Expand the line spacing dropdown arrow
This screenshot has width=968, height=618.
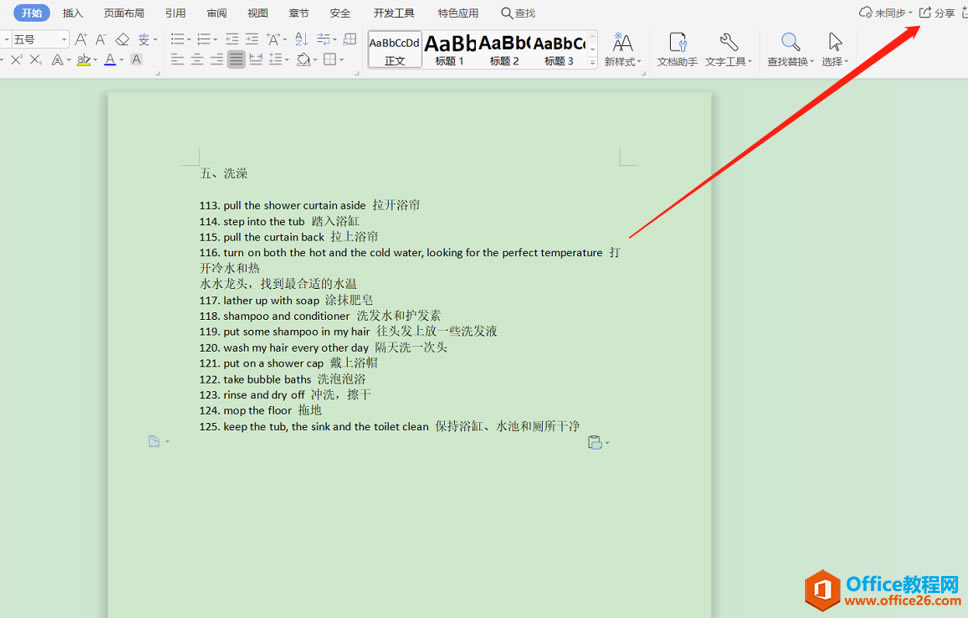[x=287, y=60]
